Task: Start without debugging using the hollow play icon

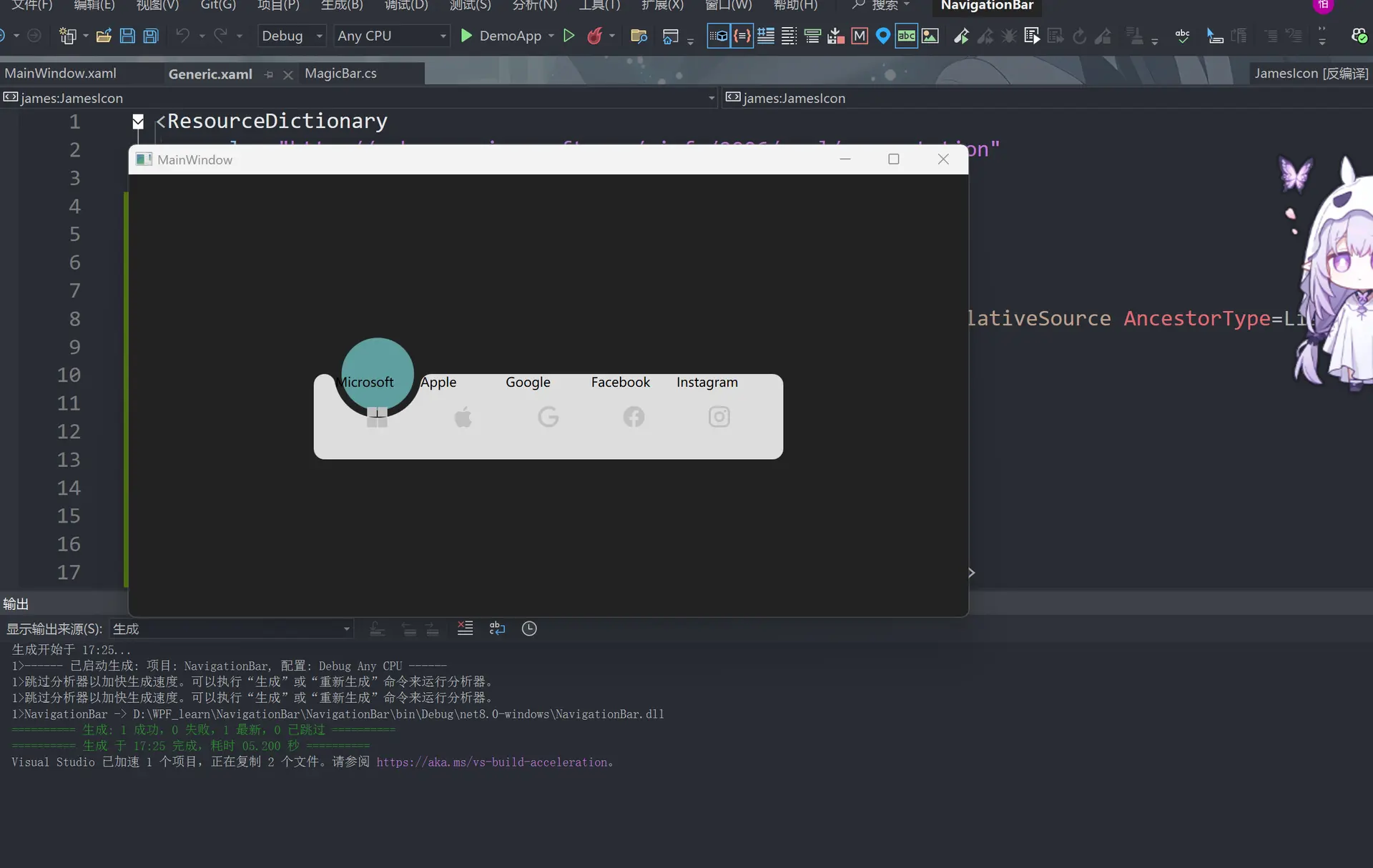Action: [x=569, y=36]
